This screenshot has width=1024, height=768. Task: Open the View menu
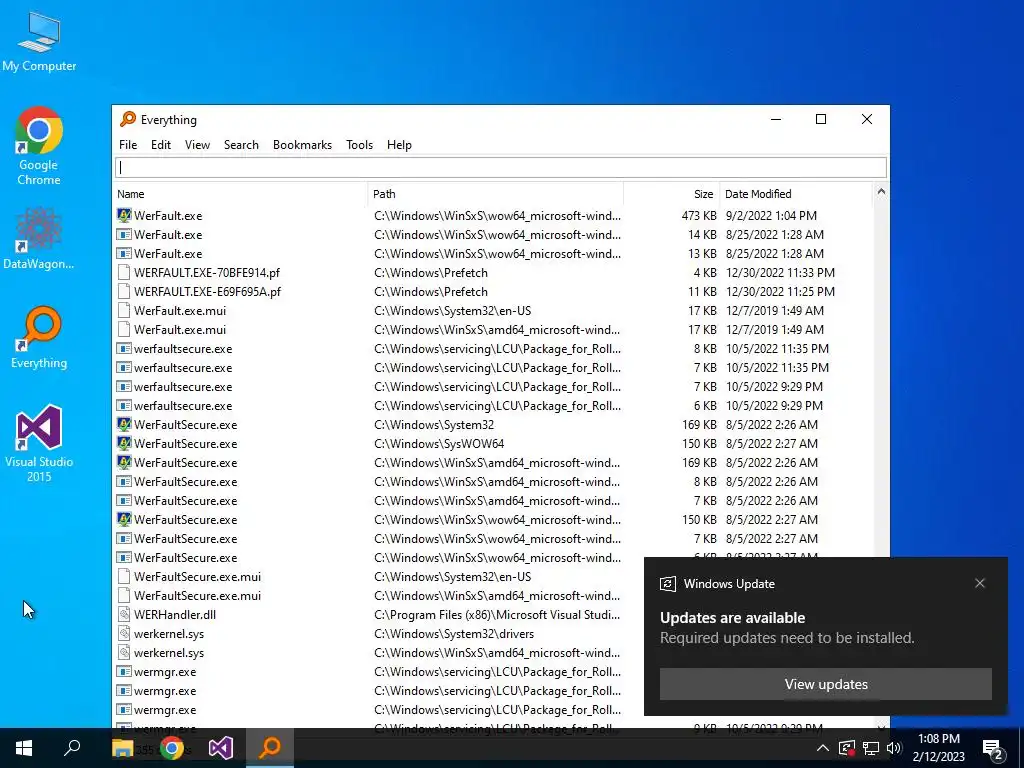click(x=197, y=145)
